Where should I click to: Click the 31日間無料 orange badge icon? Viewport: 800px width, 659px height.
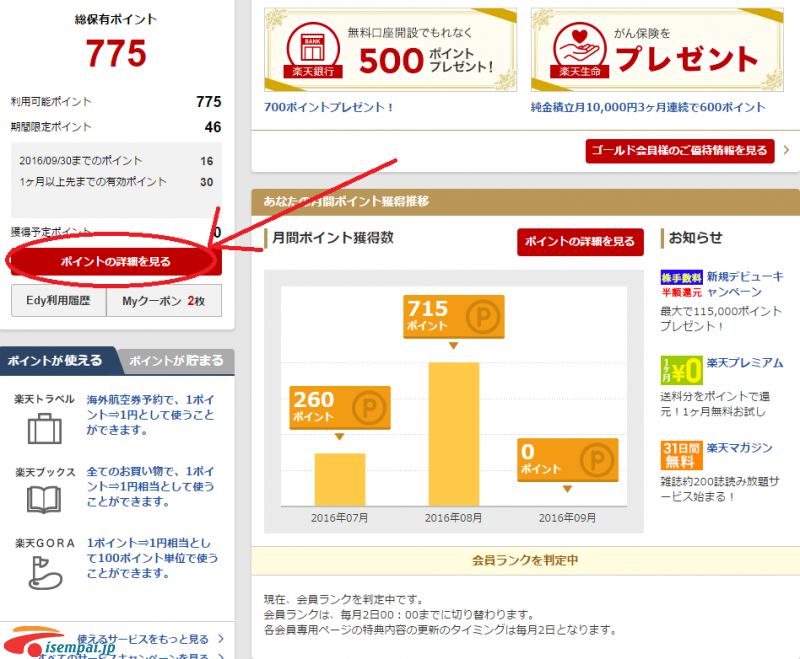pos(681,455)
